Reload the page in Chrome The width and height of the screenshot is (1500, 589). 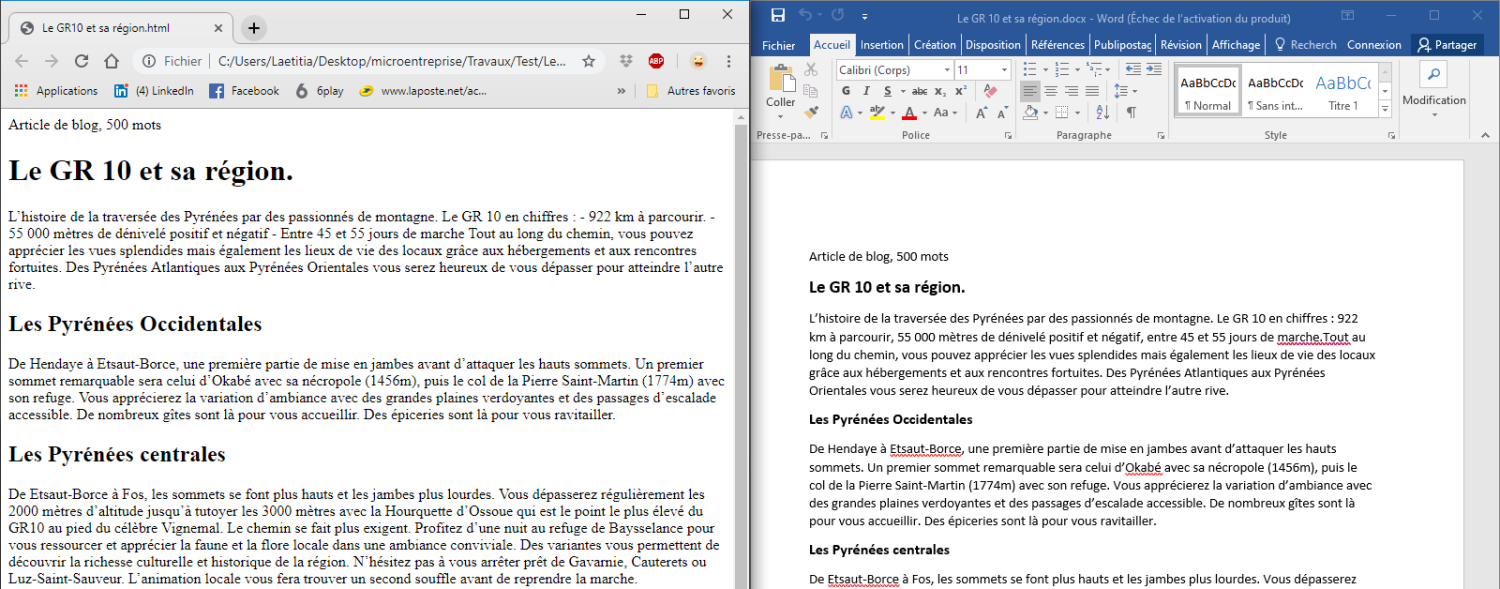[x=81, y=61]
